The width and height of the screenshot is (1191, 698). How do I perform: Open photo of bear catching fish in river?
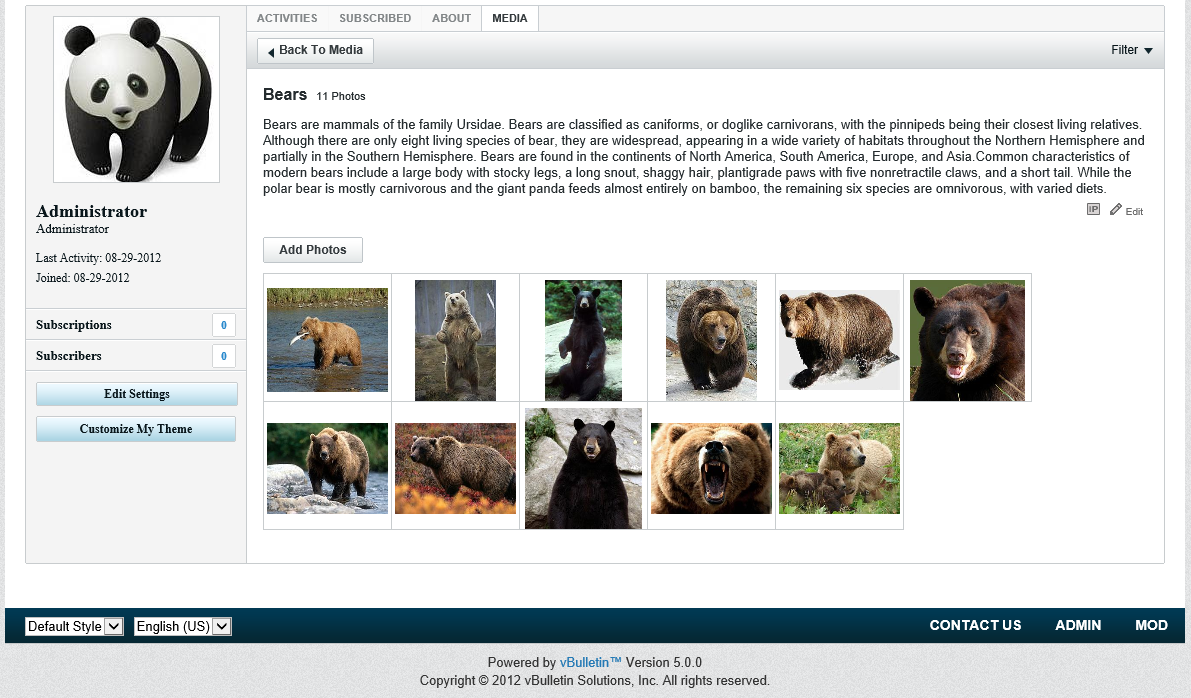[x=327, y=340]
